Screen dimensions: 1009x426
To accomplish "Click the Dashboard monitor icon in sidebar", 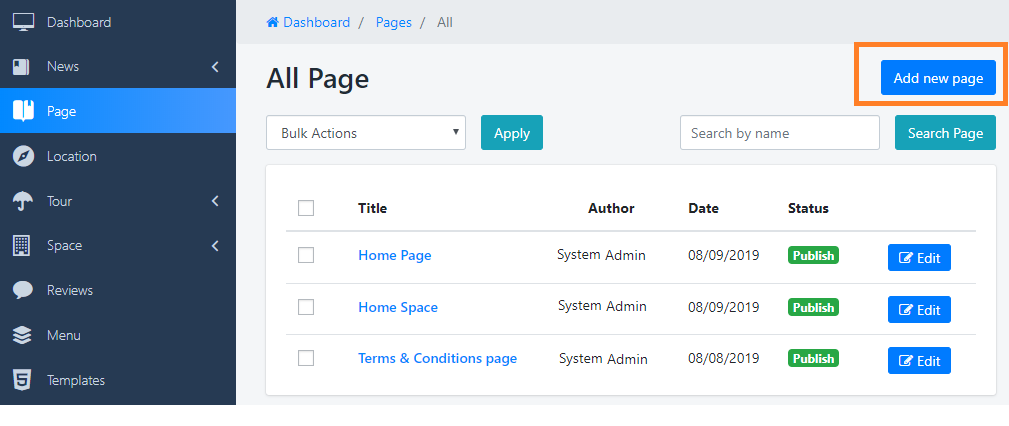I will click(22, 22).
